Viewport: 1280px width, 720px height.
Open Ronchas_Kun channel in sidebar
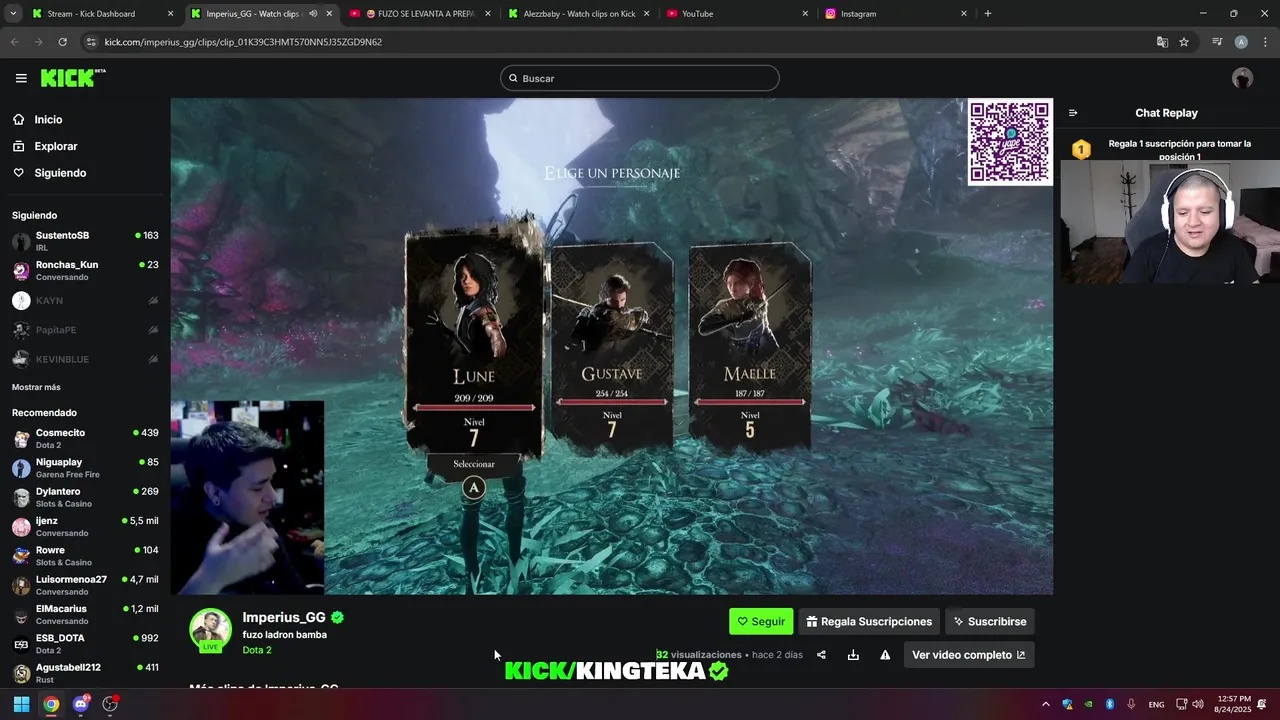(85, 271)
